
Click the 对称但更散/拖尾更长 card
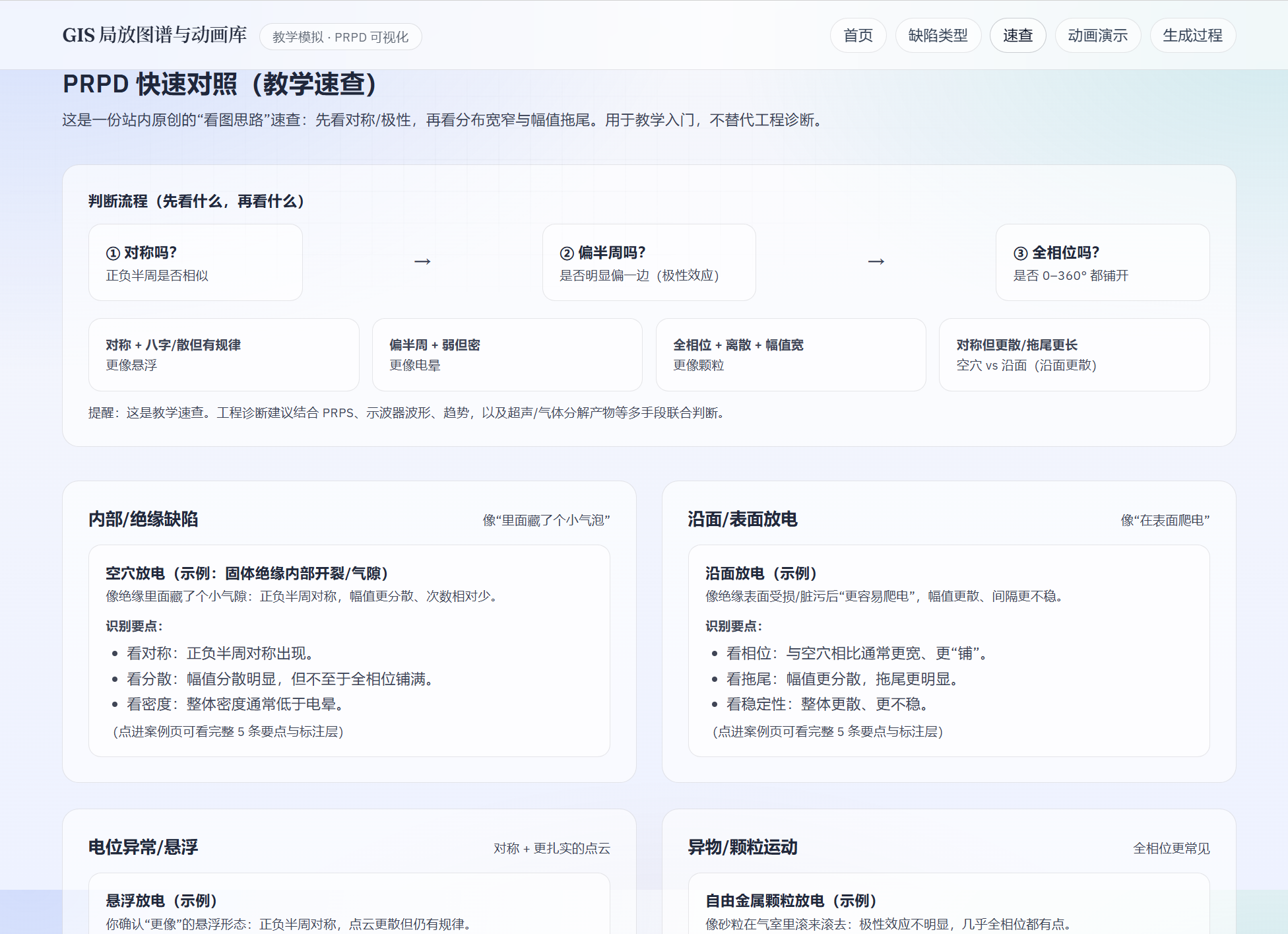1074,354
